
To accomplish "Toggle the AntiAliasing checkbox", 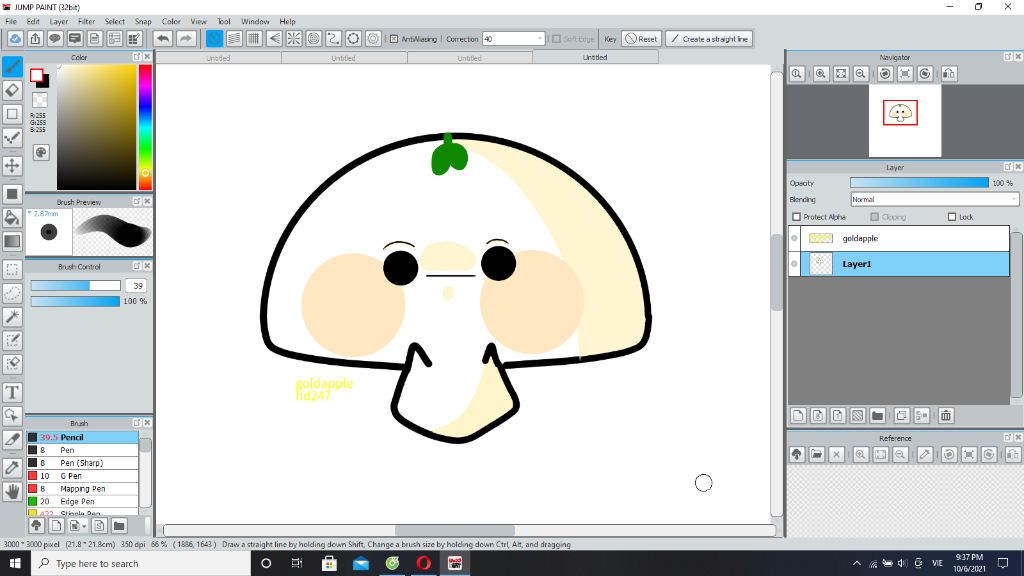I will (394, 39).
